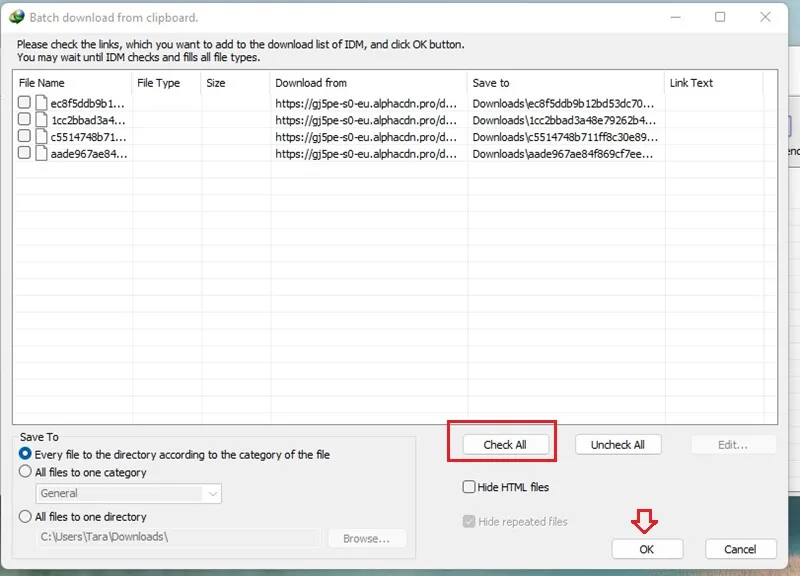This screenshot has height=576, width=800.
Task: Click file icon beside aade967ae84 entry
Action: pyautogui.click(x=41, y=153)
